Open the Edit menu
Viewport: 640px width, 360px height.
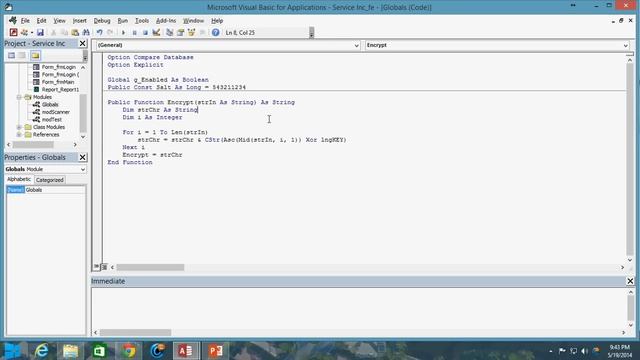click(41, 20)
